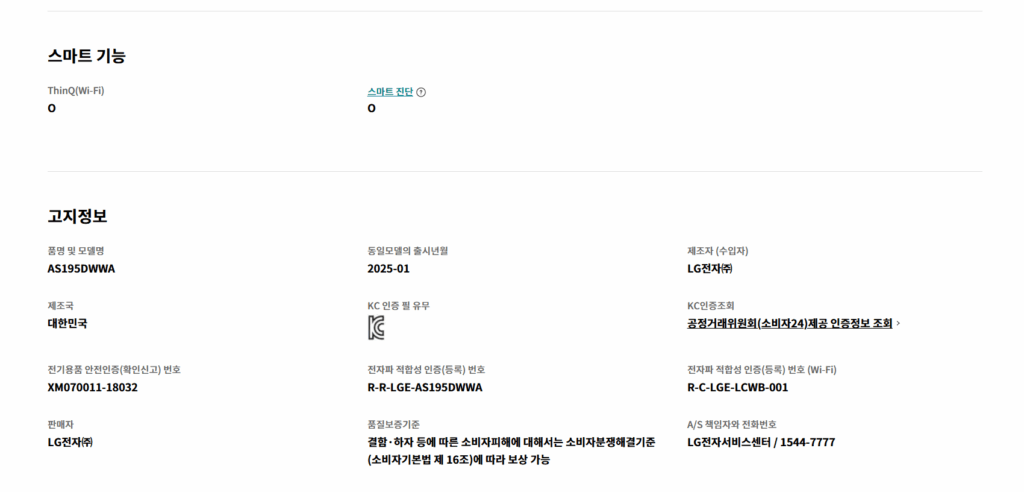Click the chevron arrow after 인증정보 조회
The height and width of the screenshot is (492, 1024).
point(898,323)
